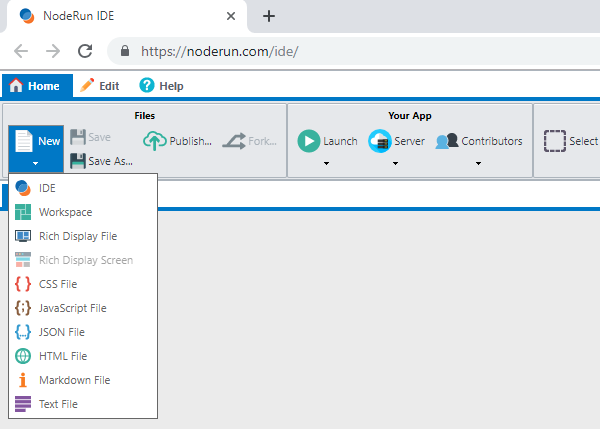
Task: Click the Save button label
Action: [99, 137]
